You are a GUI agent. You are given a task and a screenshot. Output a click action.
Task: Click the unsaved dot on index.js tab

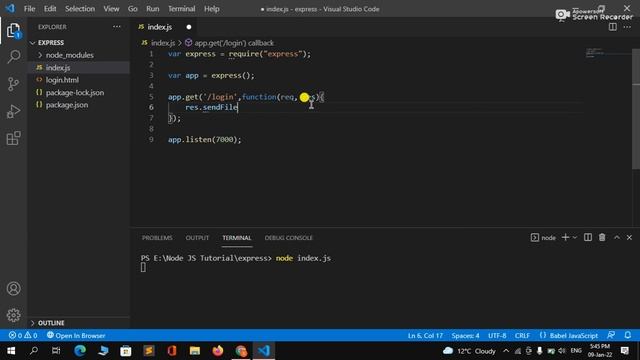pyautogui.click(x=189, y=27)
